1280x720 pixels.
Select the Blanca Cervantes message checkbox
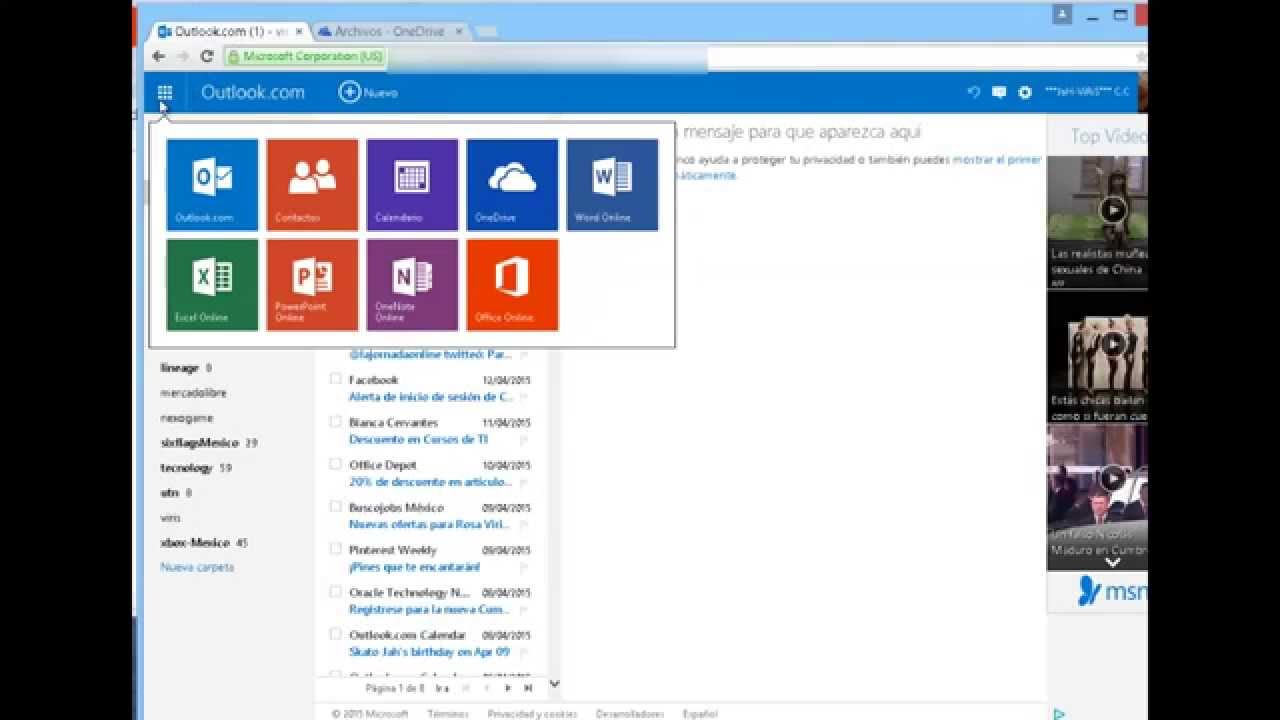pyautogui.click(x=336, y=422)
